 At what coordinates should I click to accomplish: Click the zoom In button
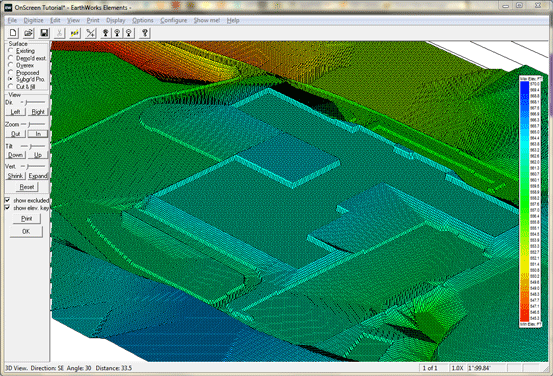(x=38, y=134)
